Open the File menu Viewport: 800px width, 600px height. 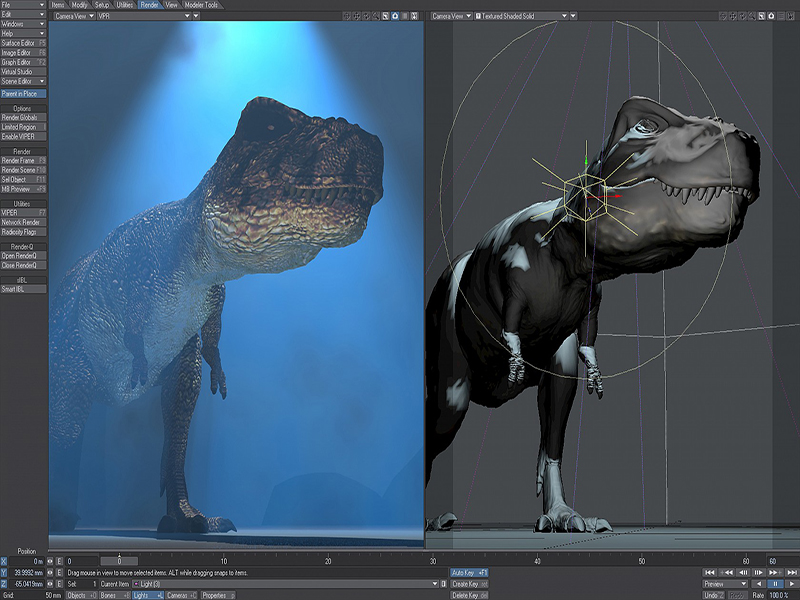pyautogui.click(x=23, y=5)
